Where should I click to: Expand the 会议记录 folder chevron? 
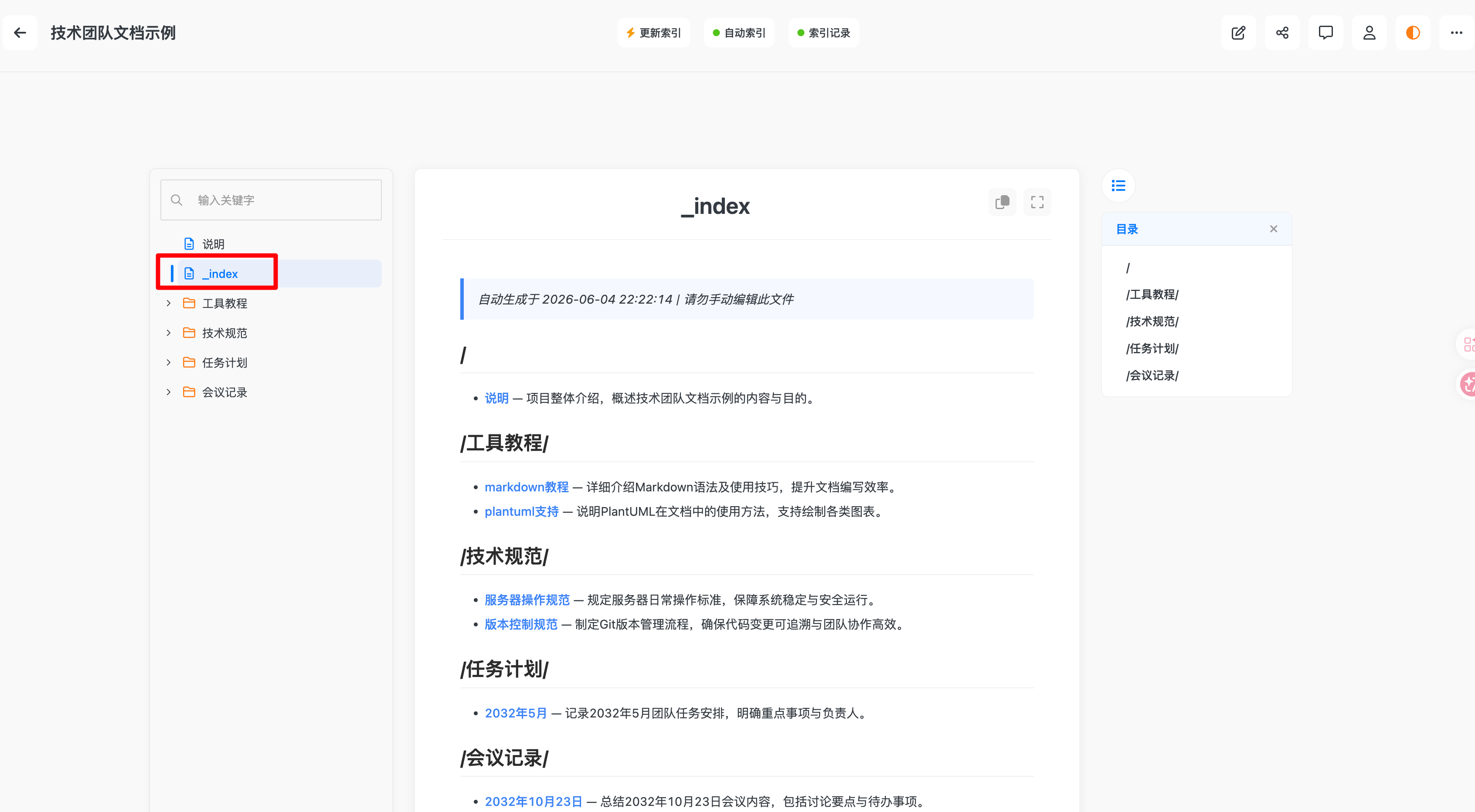[x=168, y=392]
